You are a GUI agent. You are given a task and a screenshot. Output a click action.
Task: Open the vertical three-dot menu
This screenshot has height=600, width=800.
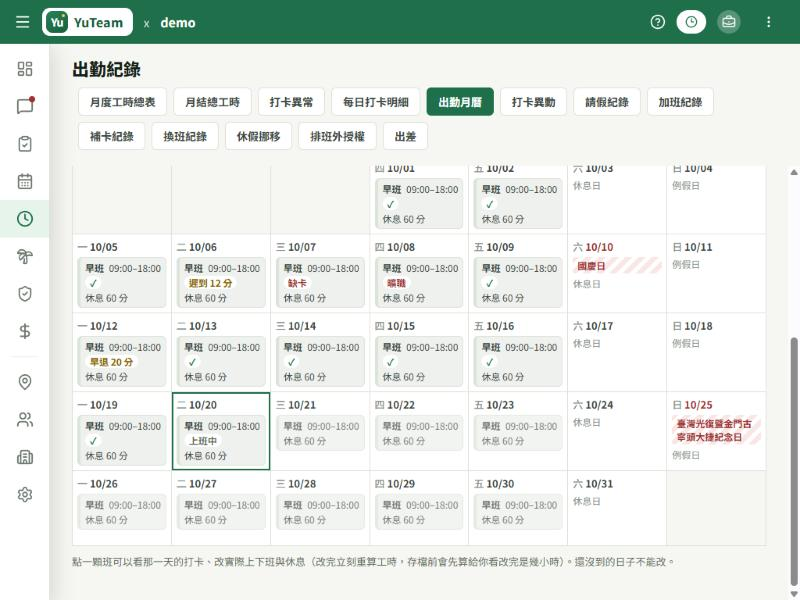(x=768, y=22)
